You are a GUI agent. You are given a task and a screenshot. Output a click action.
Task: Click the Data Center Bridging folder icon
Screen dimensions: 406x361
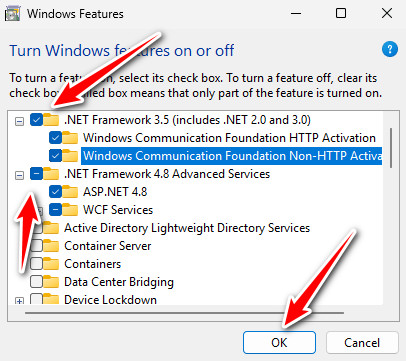[51, 282]
